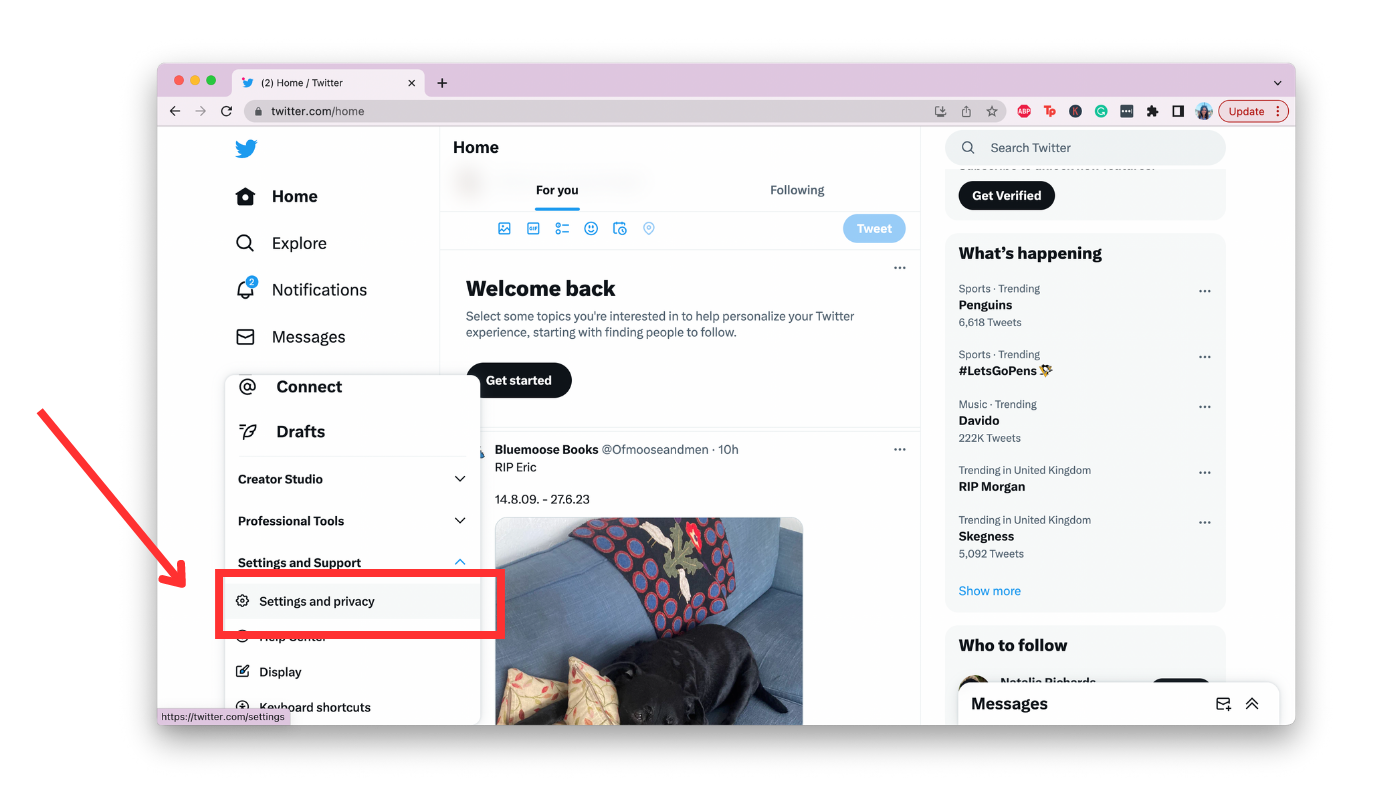Insert a poll with the poll icon
The width and height of the screenshot is (1400, 800).
[562, 228]
